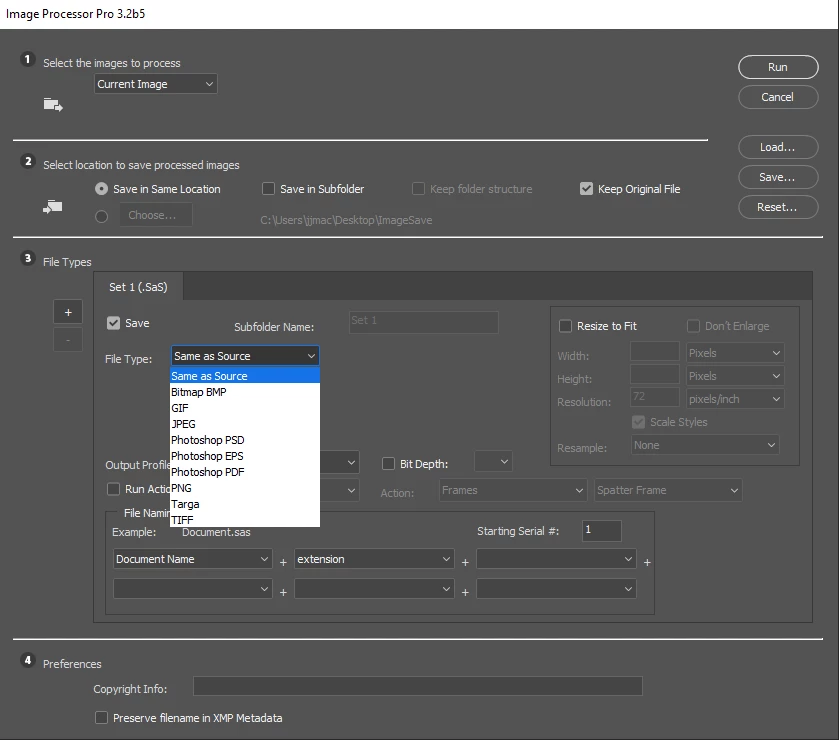Enable the Bit Depth checkbox

click(388, 463)
